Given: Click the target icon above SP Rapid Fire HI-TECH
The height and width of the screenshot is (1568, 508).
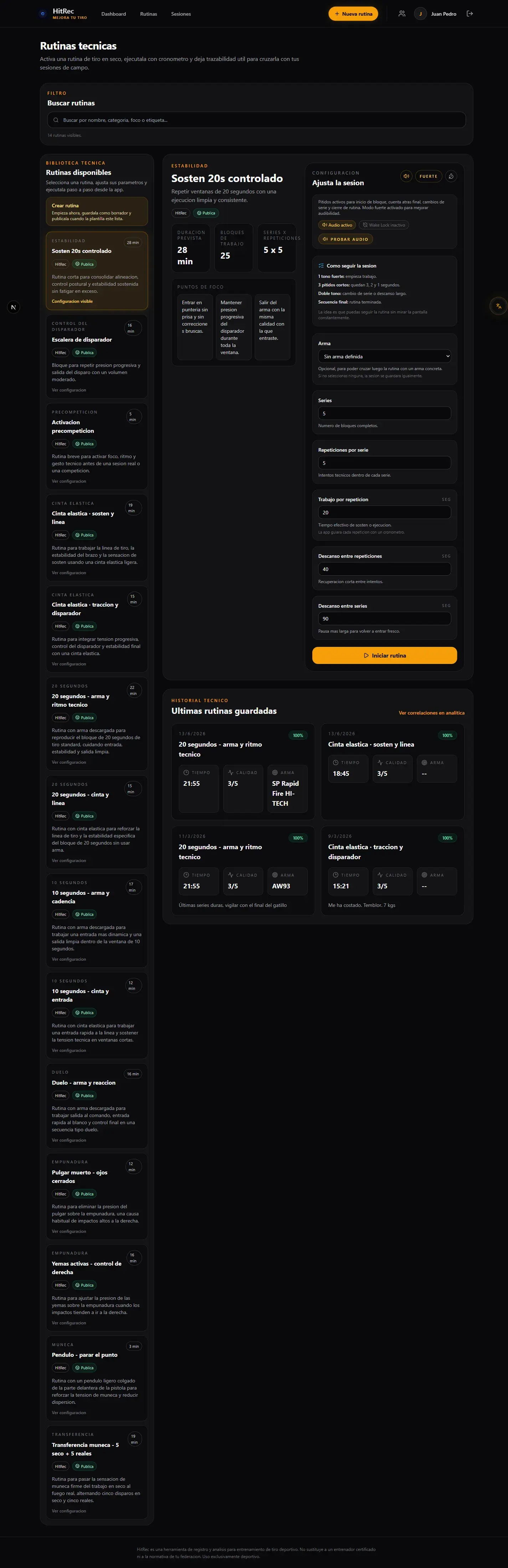Looking at the screenshot, I should [275, 773].
